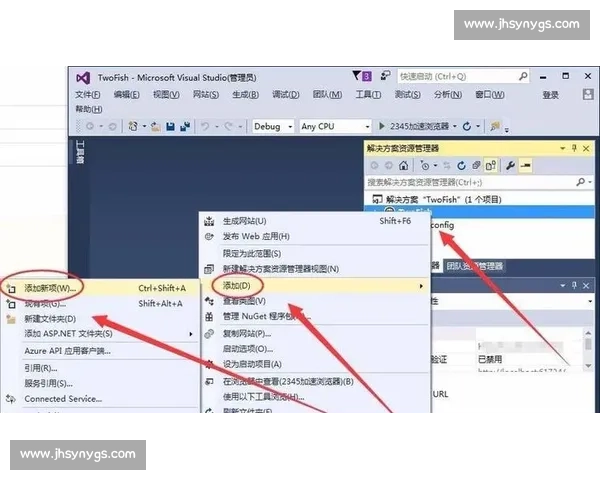Open the Undo history dropdown arrow

click(x=217, y=126)
